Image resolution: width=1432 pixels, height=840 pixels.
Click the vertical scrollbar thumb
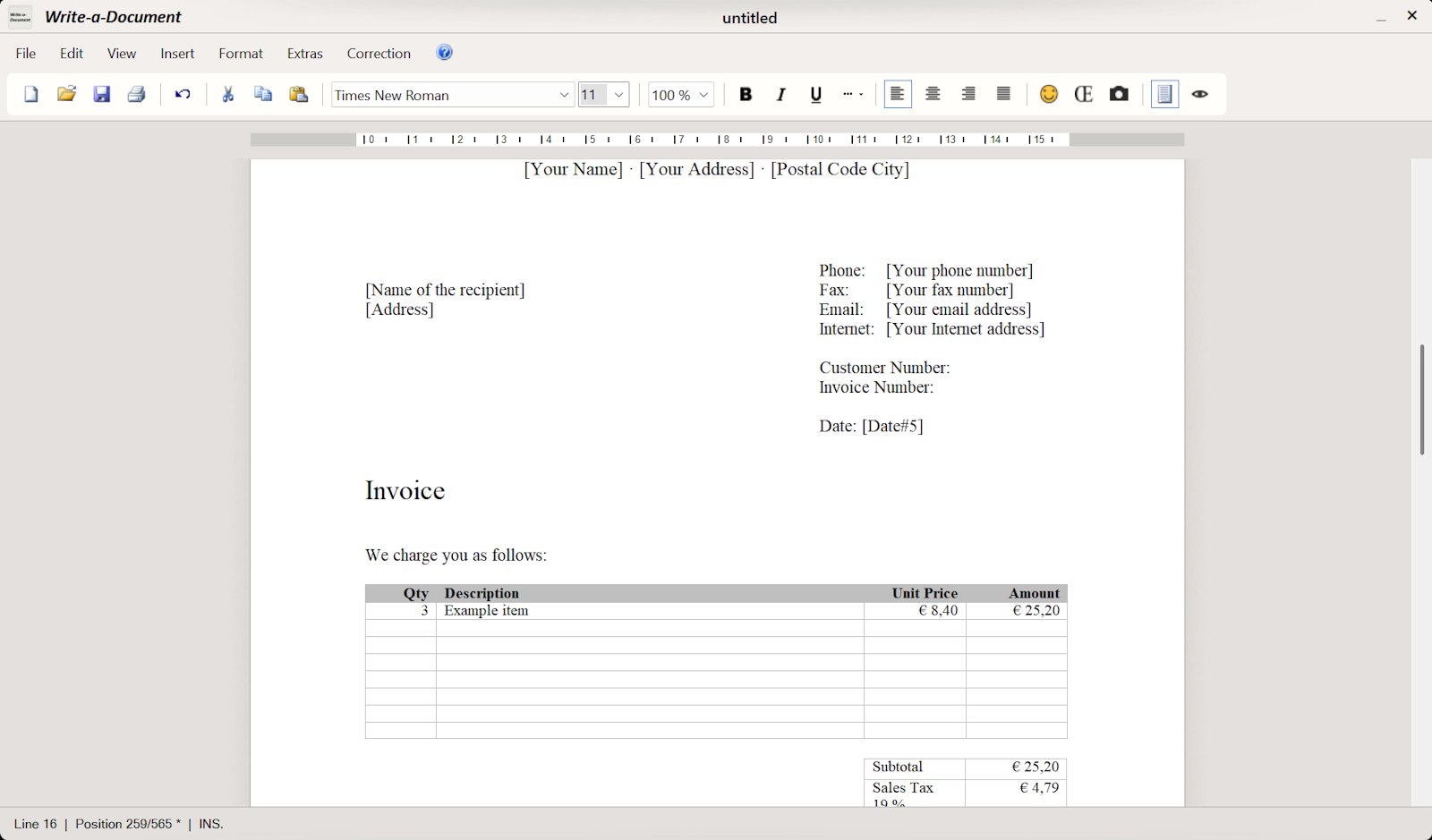(1421, 399)
